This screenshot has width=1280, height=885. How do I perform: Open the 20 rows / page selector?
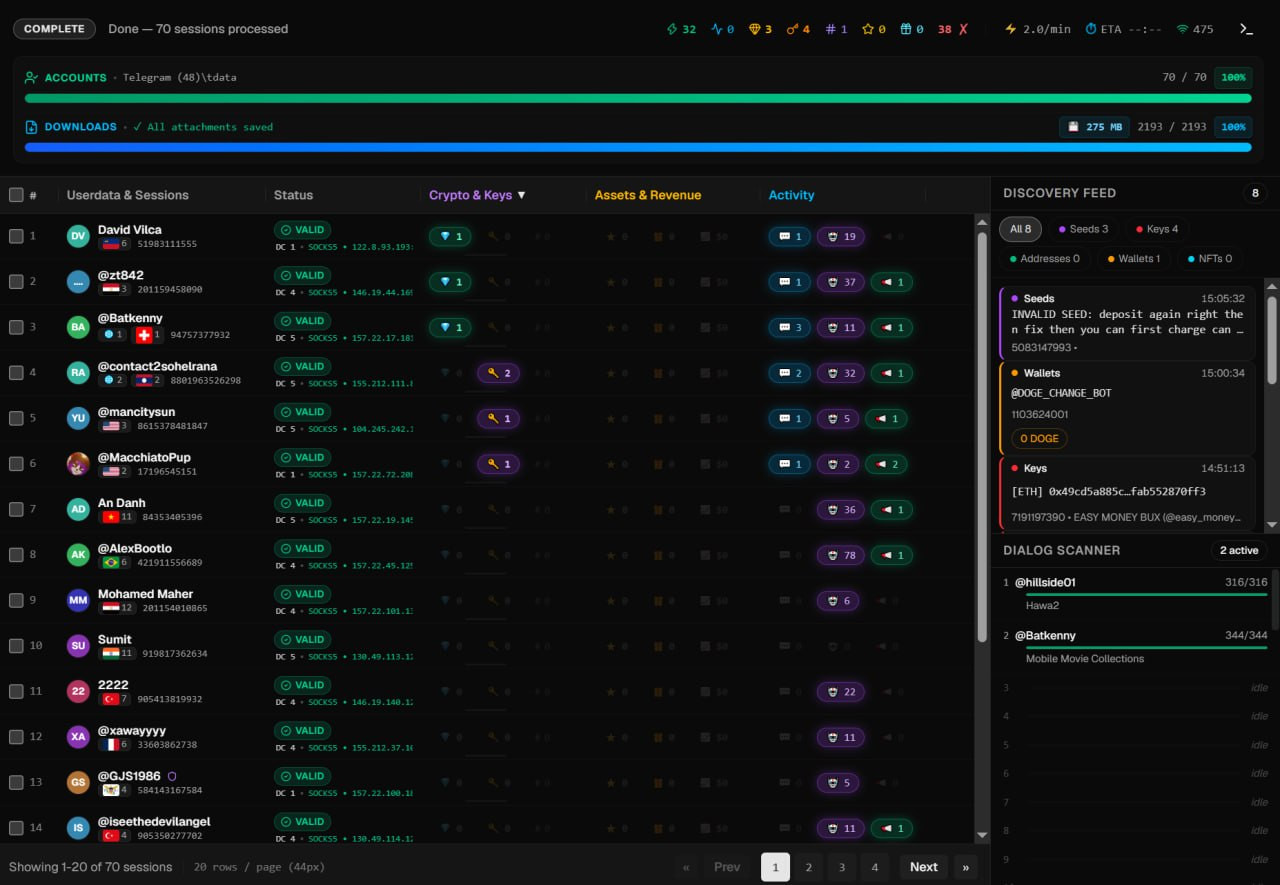(259, 867)
